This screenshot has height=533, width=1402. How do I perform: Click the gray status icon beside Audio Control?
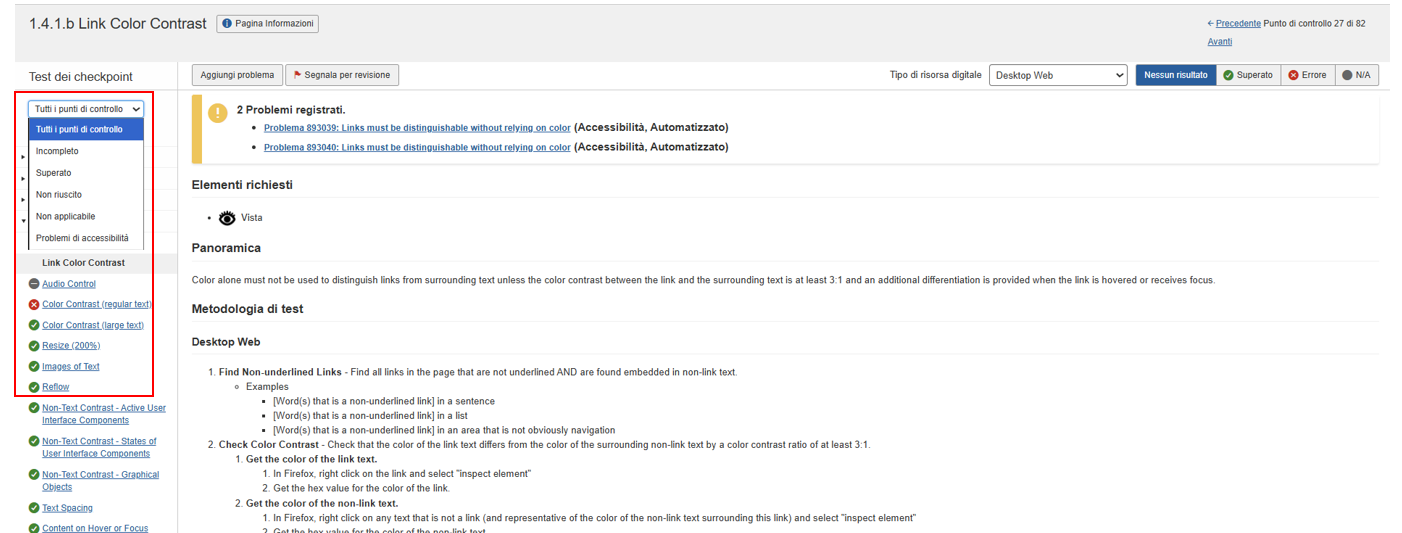tap(34, 284)
